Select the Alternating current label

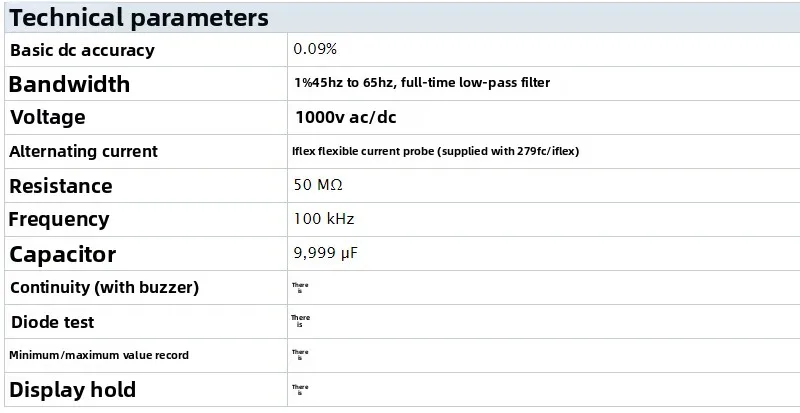pos(83,151)
